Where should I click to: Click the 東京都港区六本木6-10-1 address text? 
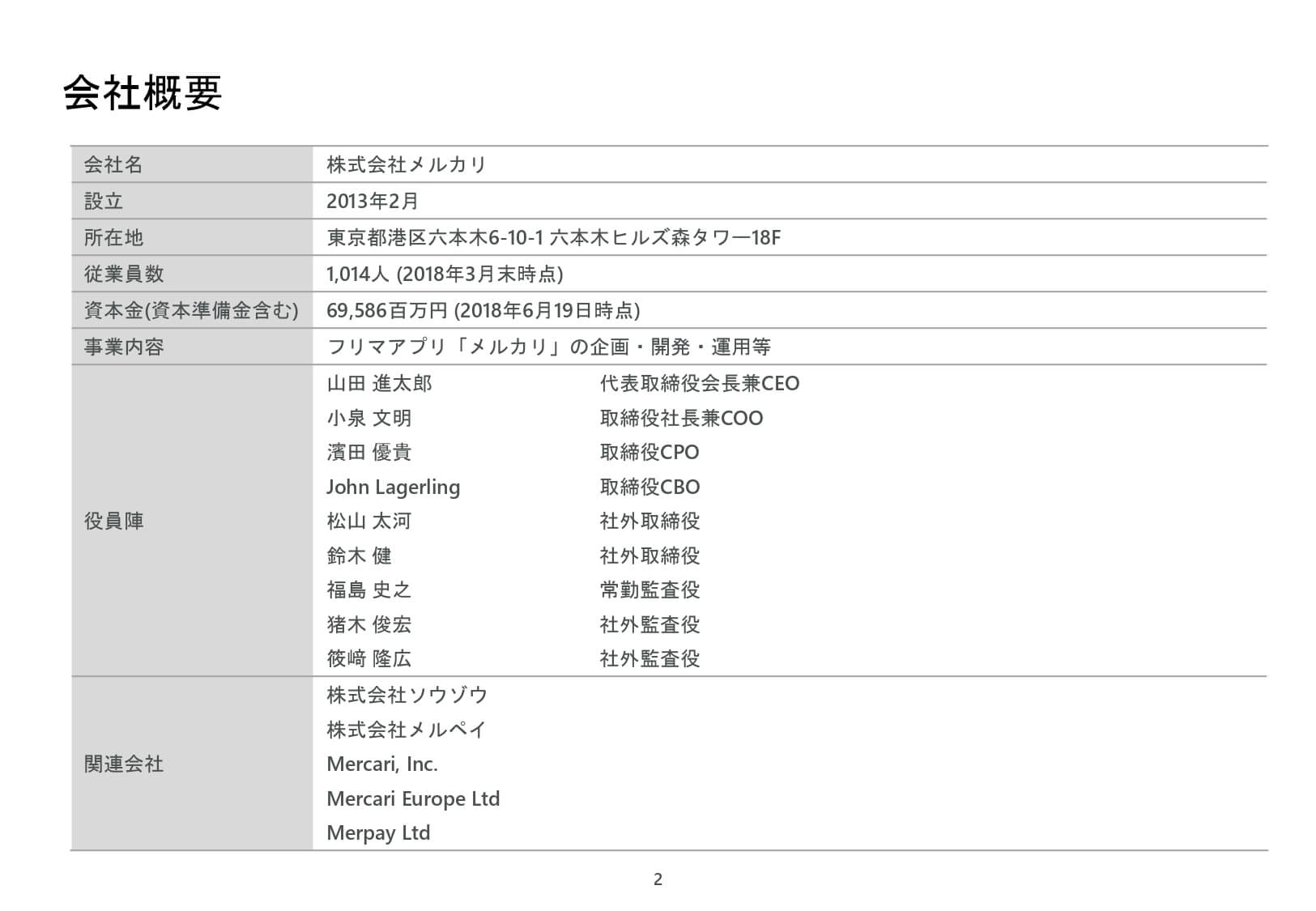[x=434, y=237]
